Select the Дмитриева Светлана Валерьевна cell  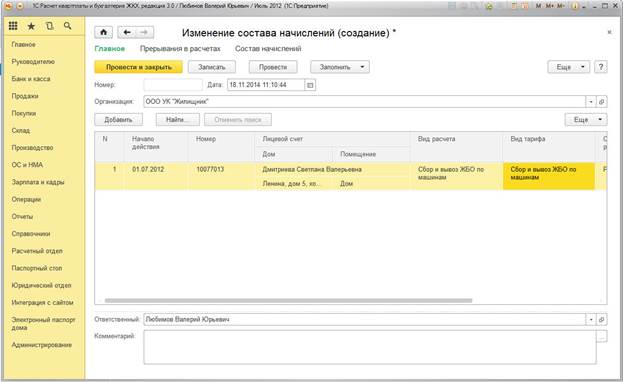[333, 169]
